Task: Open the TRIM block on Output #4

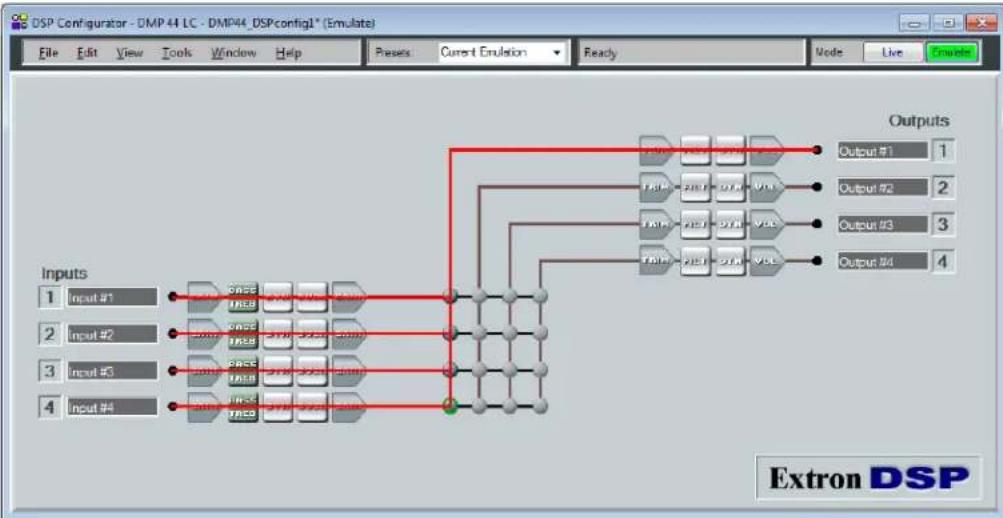Action: point(656,260)
